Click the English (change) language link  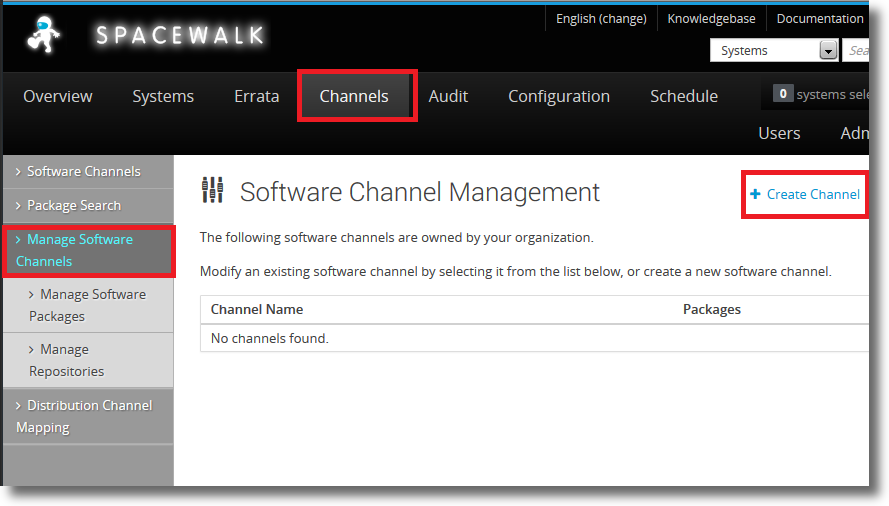601,19
